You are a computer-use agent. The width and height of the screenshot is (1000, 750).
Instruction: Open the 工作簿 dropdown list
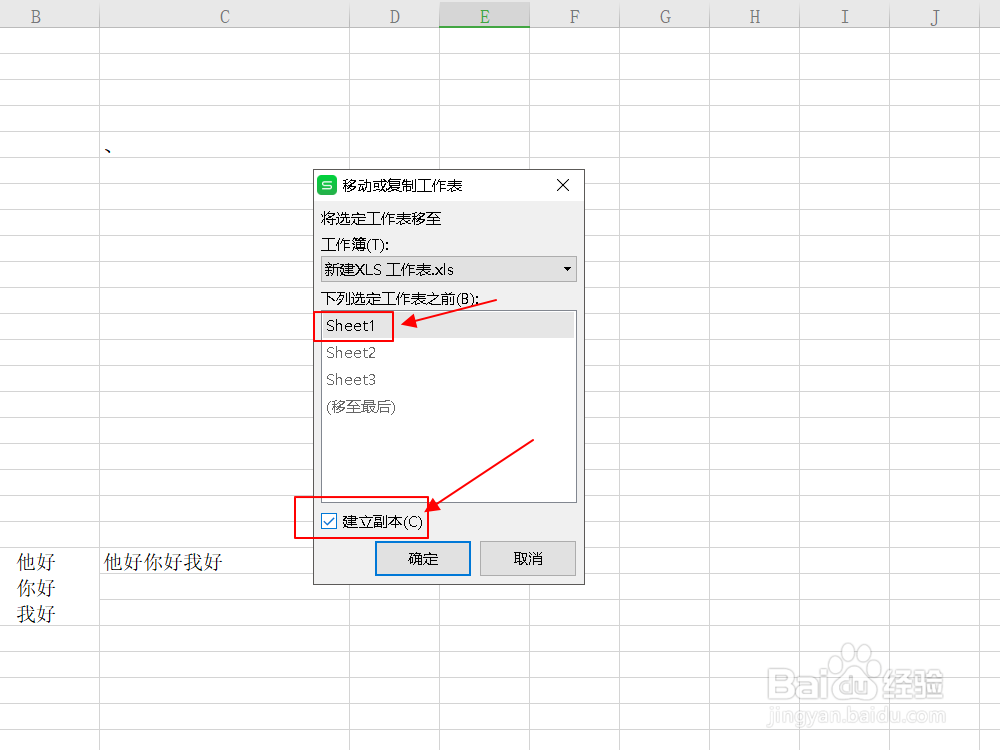tap(448, 269)
